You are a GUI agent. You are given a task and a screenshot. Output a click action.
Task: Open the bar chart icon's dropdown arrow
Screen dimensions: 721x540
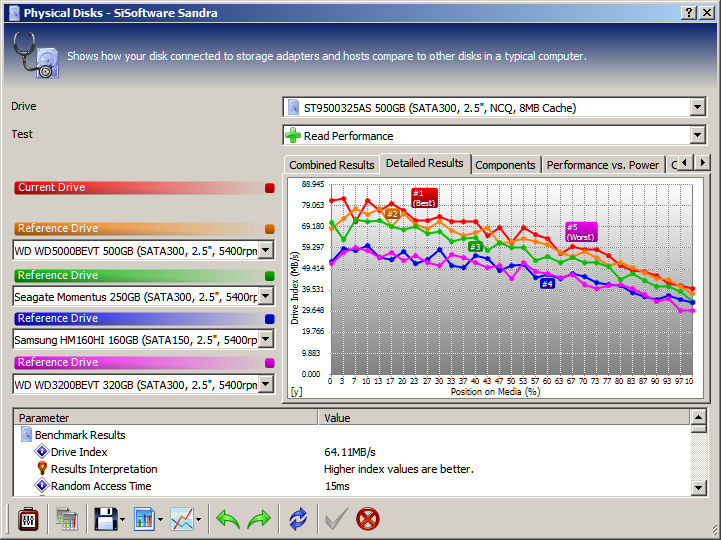click(160, 520)
